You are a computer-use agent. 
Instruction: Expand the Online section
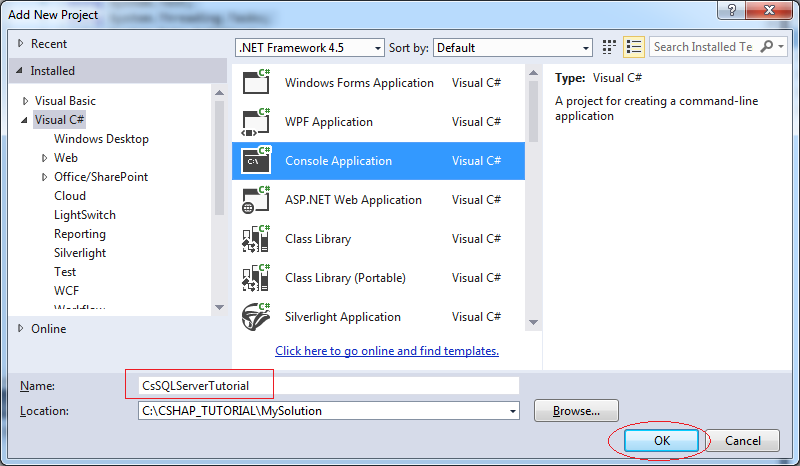click(20, 328)
